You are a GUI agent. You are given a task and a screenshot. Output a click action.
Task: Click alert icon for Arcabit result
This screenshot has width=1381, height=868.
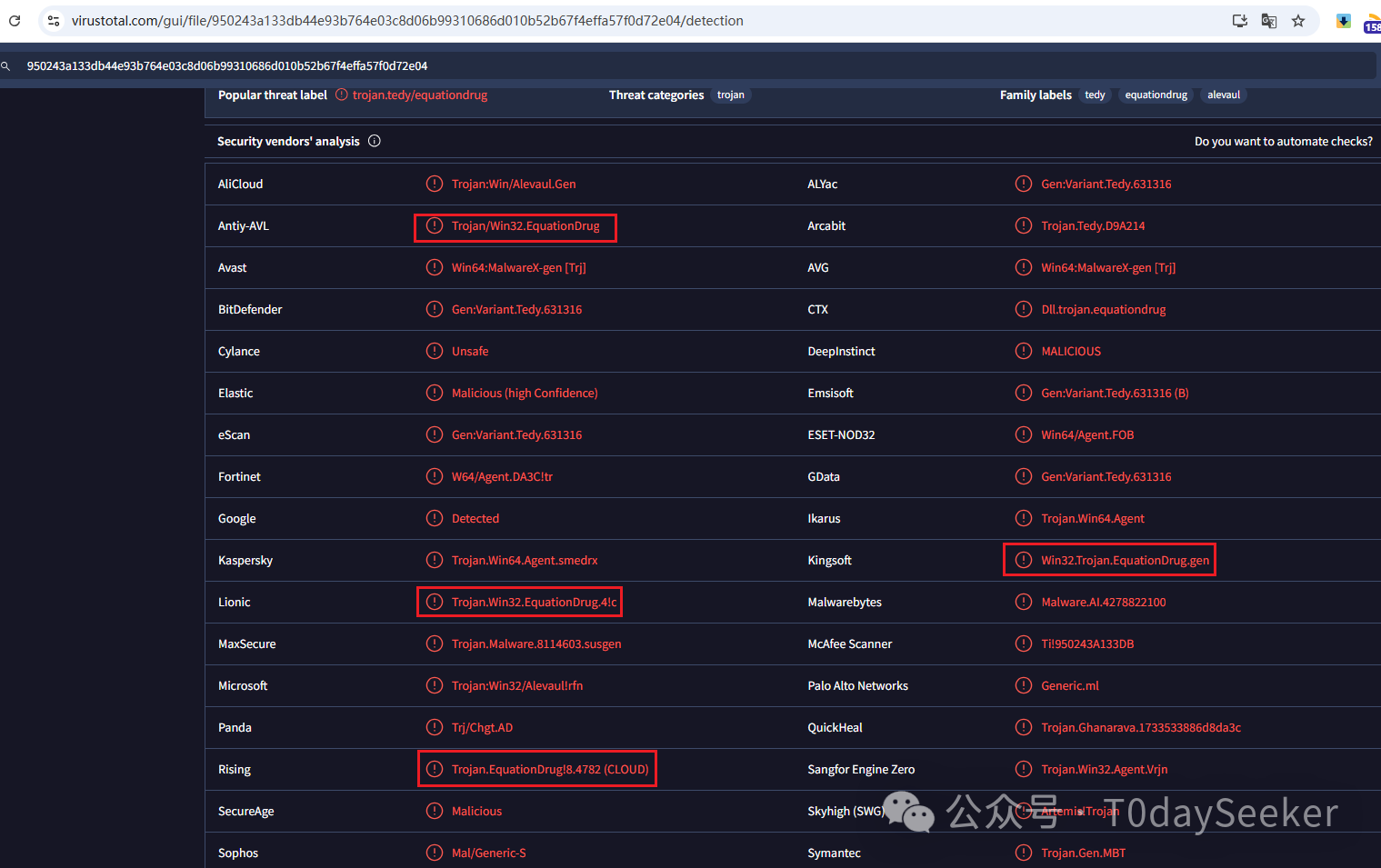(x=1024, y=225)
